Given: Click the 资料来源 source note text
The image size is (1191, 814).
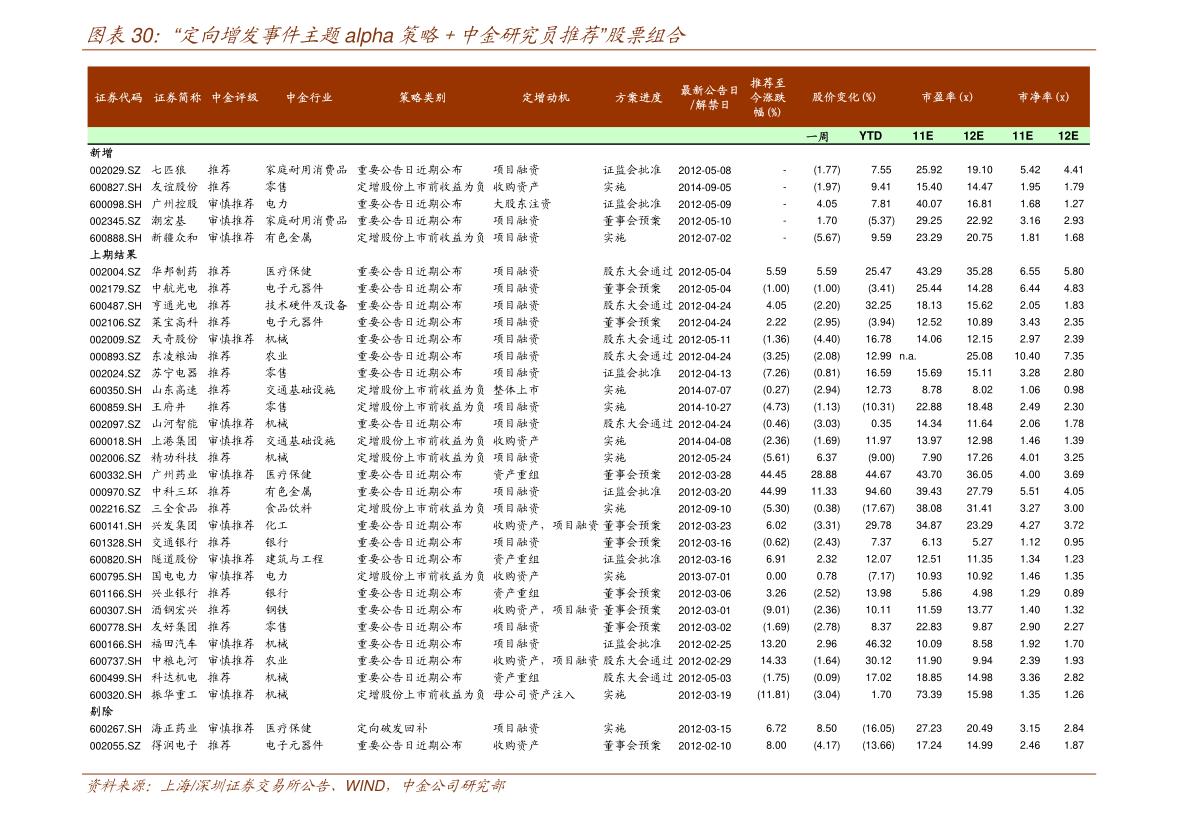Looking at the screenshot, I should [296, 787].
